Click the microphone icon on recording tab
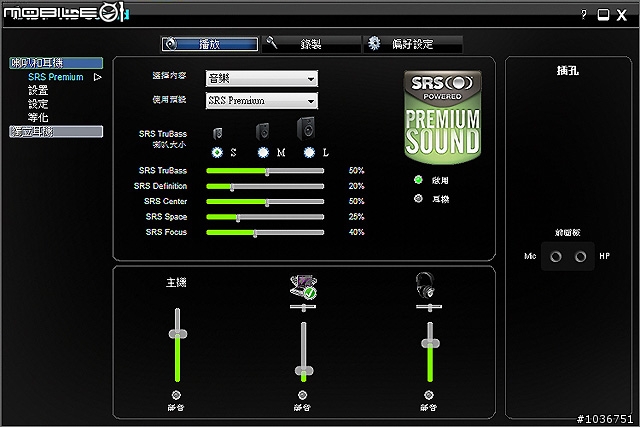The height and width of the screenshot is (427, 640). click(x=271, y=42)
